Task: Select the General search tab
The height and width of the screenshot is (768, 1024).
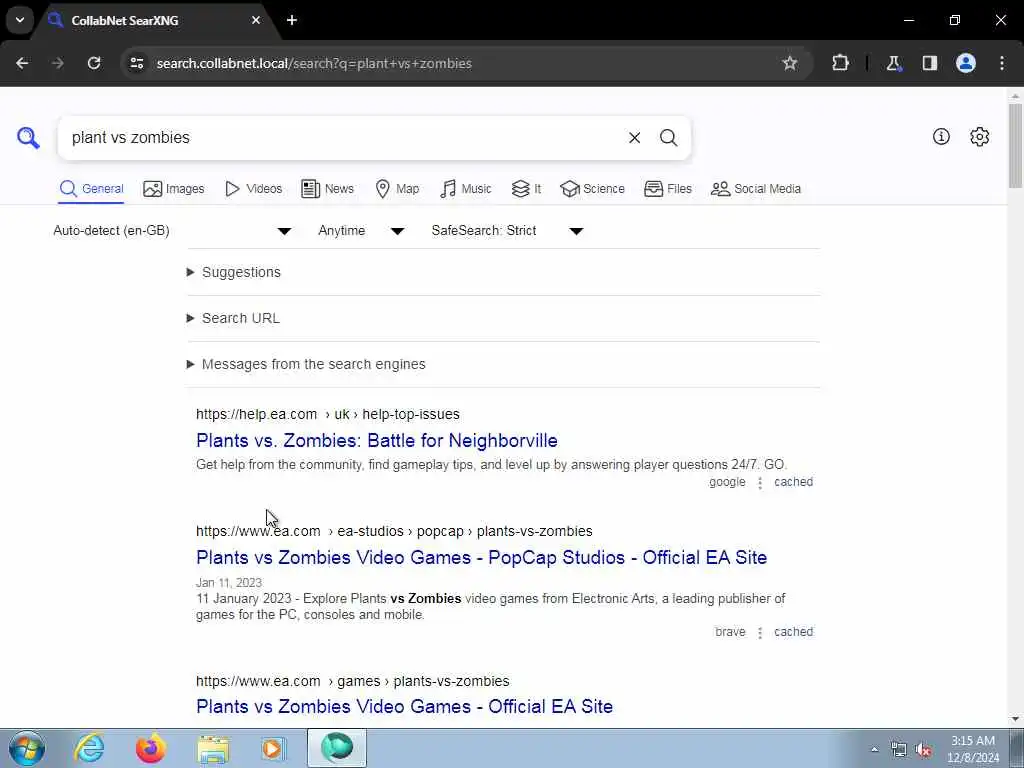Action: 91,189
